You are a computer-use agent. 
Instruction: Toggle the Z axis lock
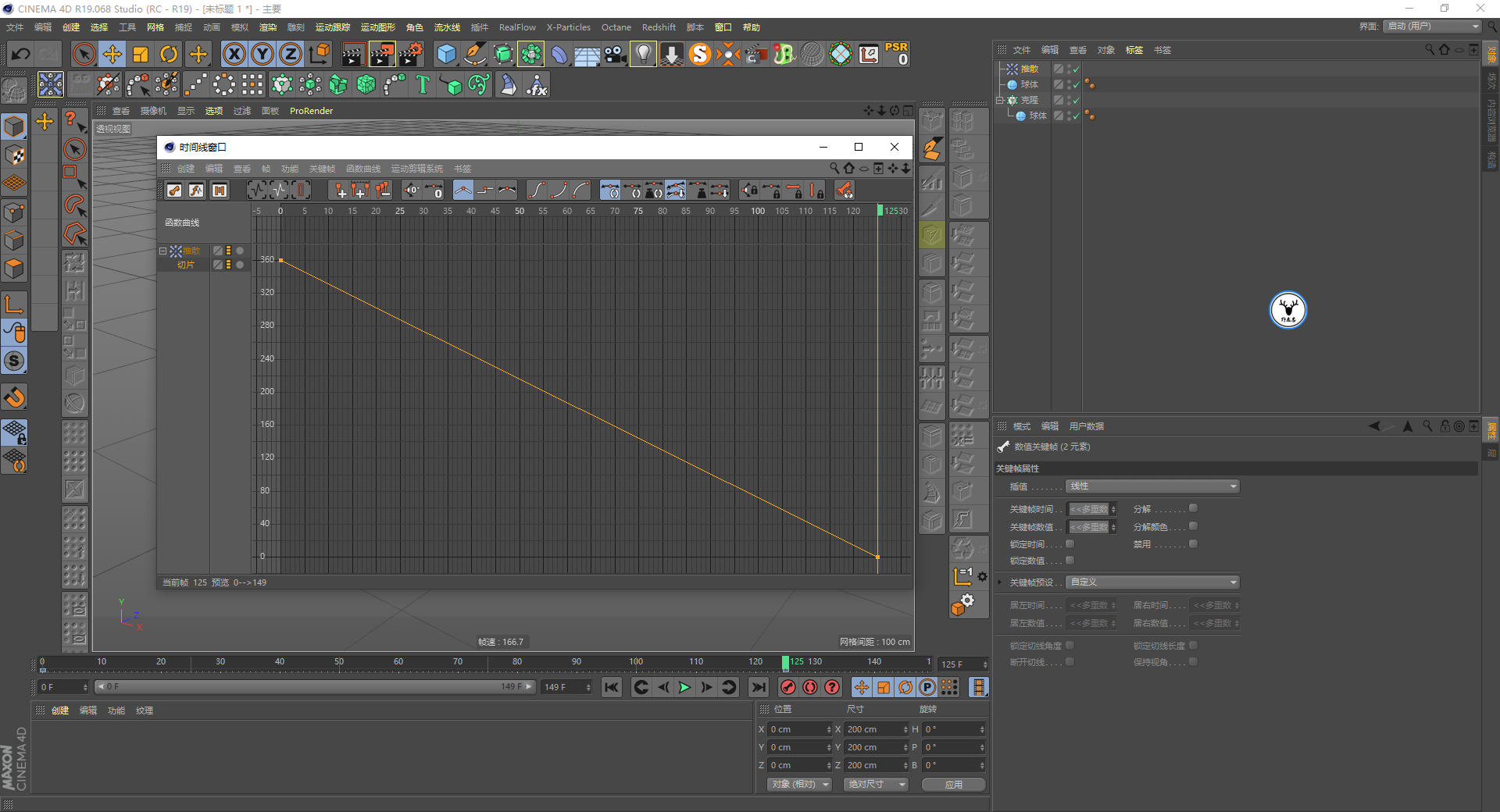(x=291, y=54)
